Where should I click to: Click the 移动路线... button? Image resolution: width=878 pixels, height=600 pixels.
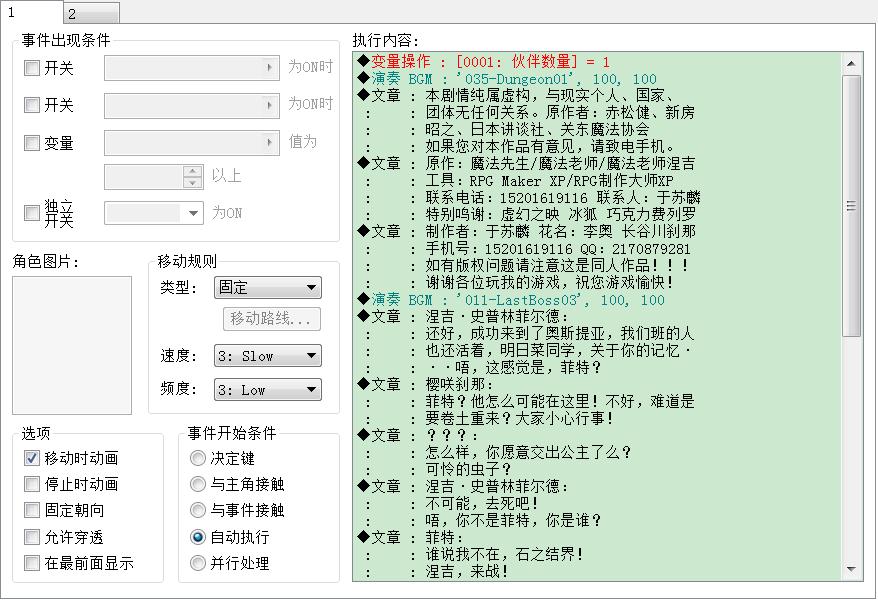[x=272, y=318]
